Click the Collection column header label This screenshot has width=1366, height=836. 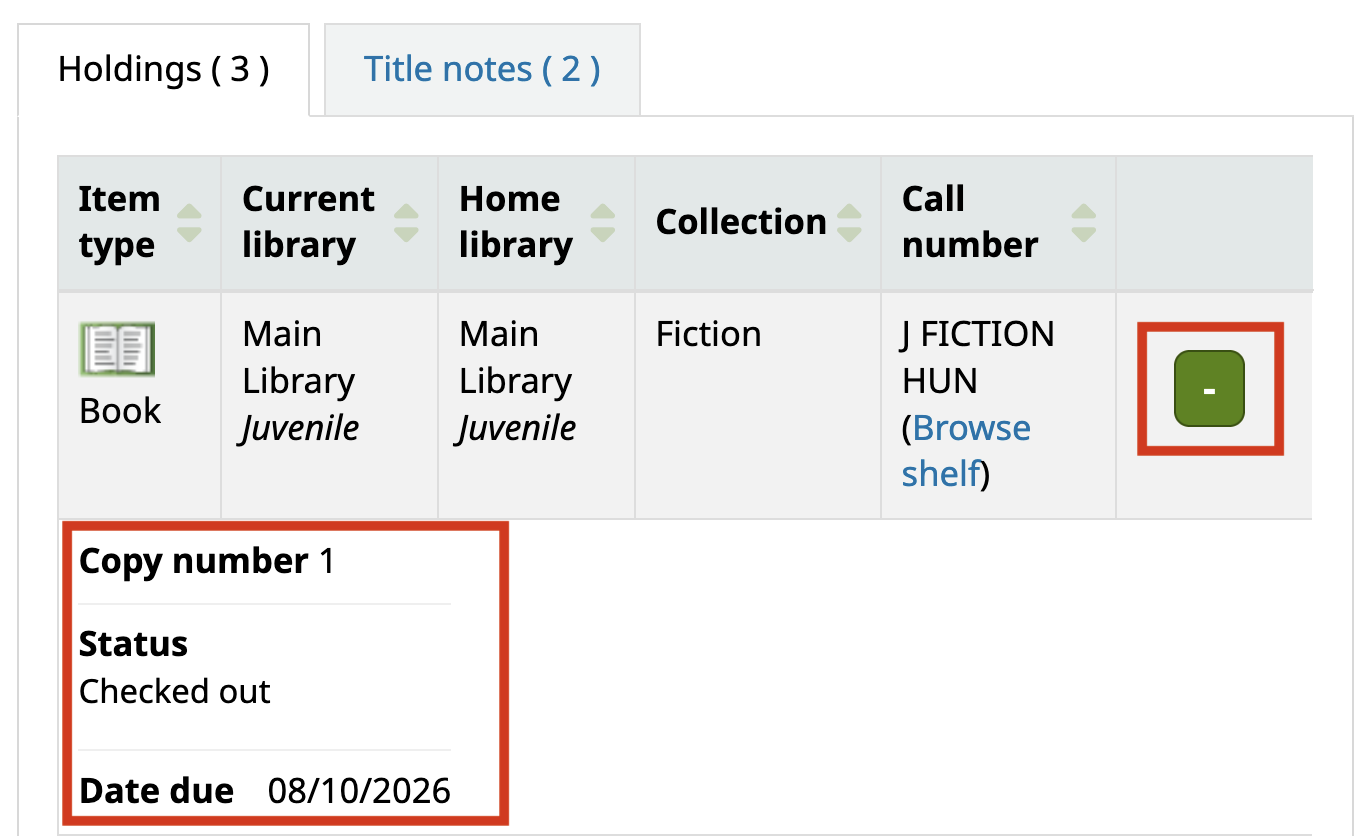pos(741,222)
